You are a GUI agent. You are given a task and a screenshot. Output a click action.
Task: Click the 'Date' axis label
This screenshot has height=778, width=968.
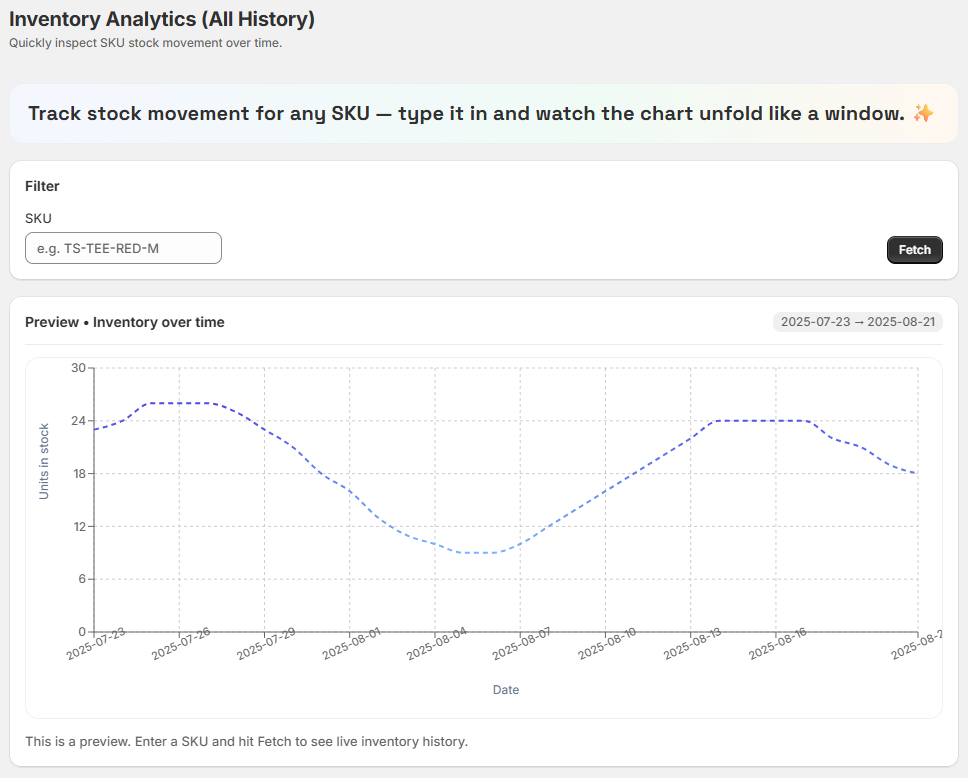tap(505, 689)
